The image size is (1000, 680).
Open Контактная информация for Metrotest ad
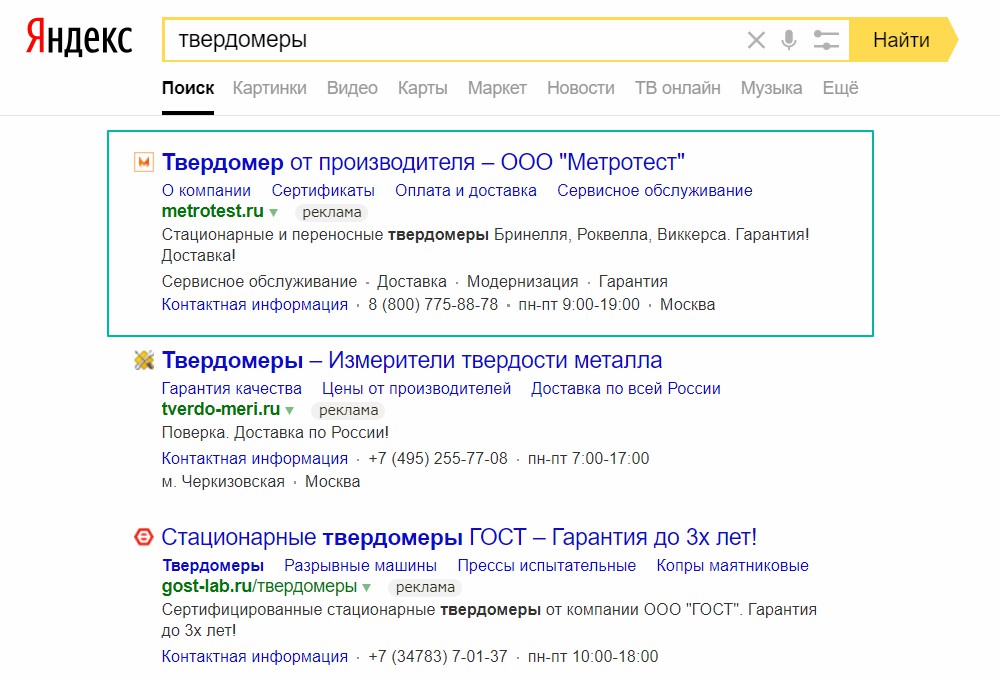[255, 304]
